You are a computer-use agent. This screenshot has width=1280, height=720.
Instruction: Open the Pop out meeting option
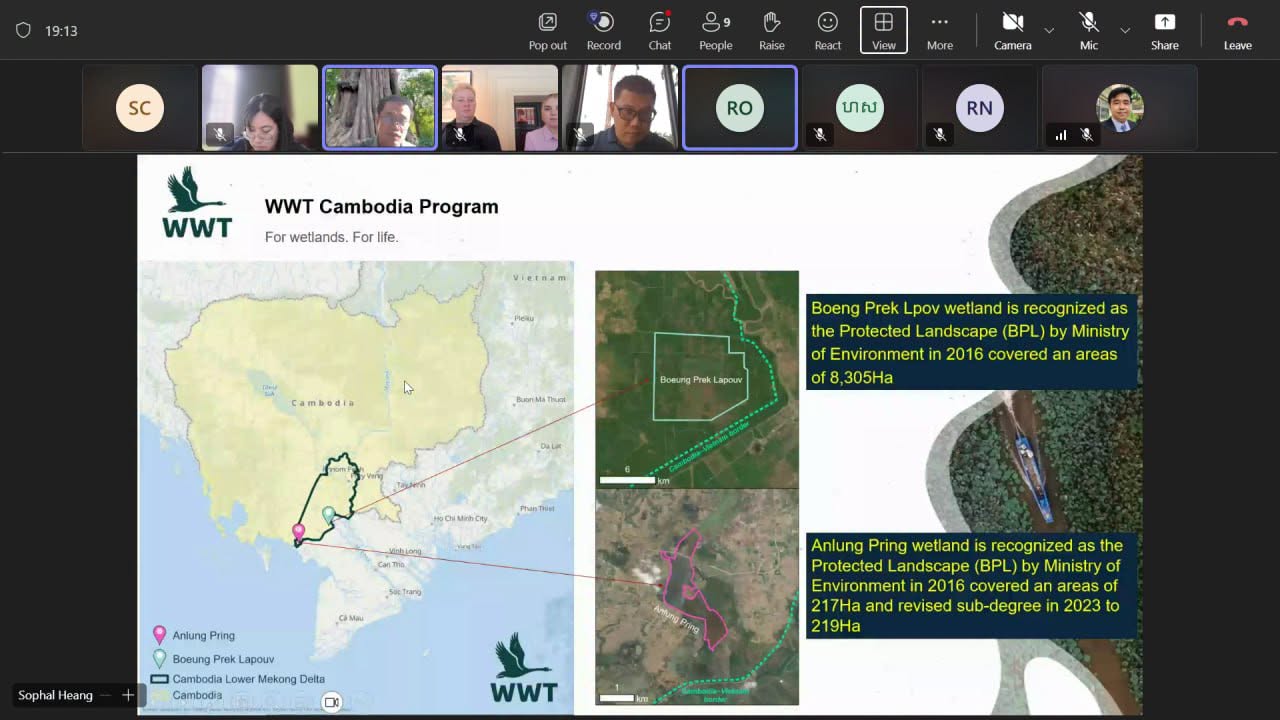point(547,31)
